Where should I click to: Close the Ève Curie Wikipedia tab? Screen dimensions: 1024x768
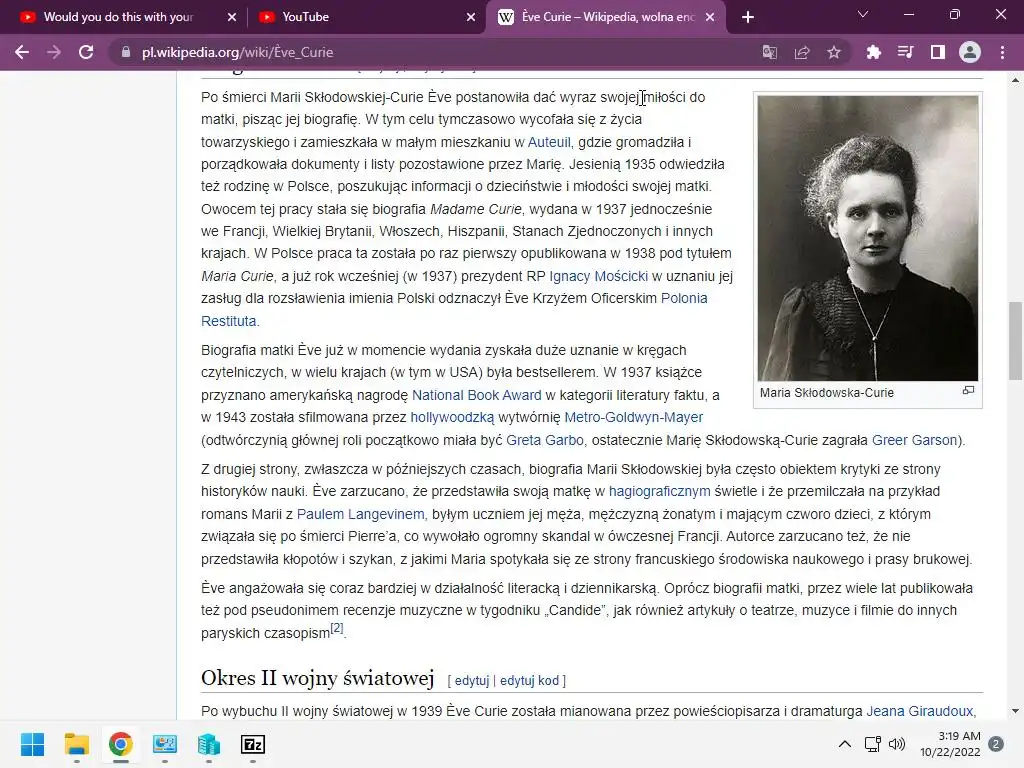click(710, 17)
